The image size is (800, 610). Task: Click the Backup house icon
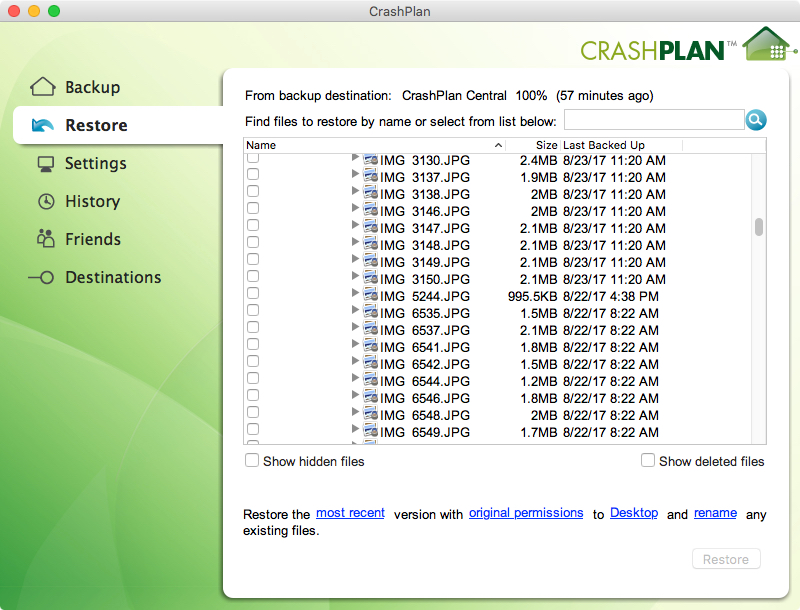tap(43, 87)
